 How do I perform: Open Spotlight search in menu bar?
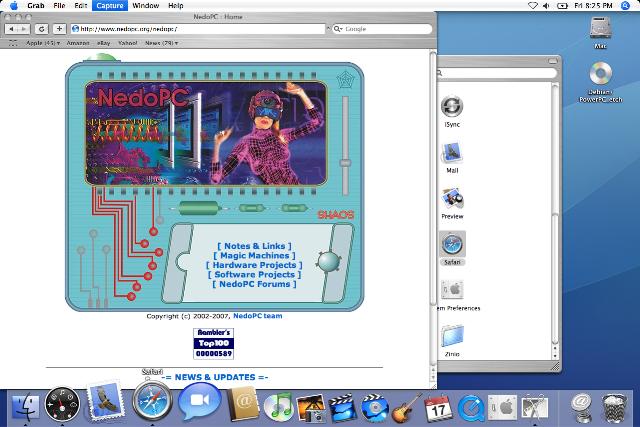pyautogui.click(x=625, y=6)
